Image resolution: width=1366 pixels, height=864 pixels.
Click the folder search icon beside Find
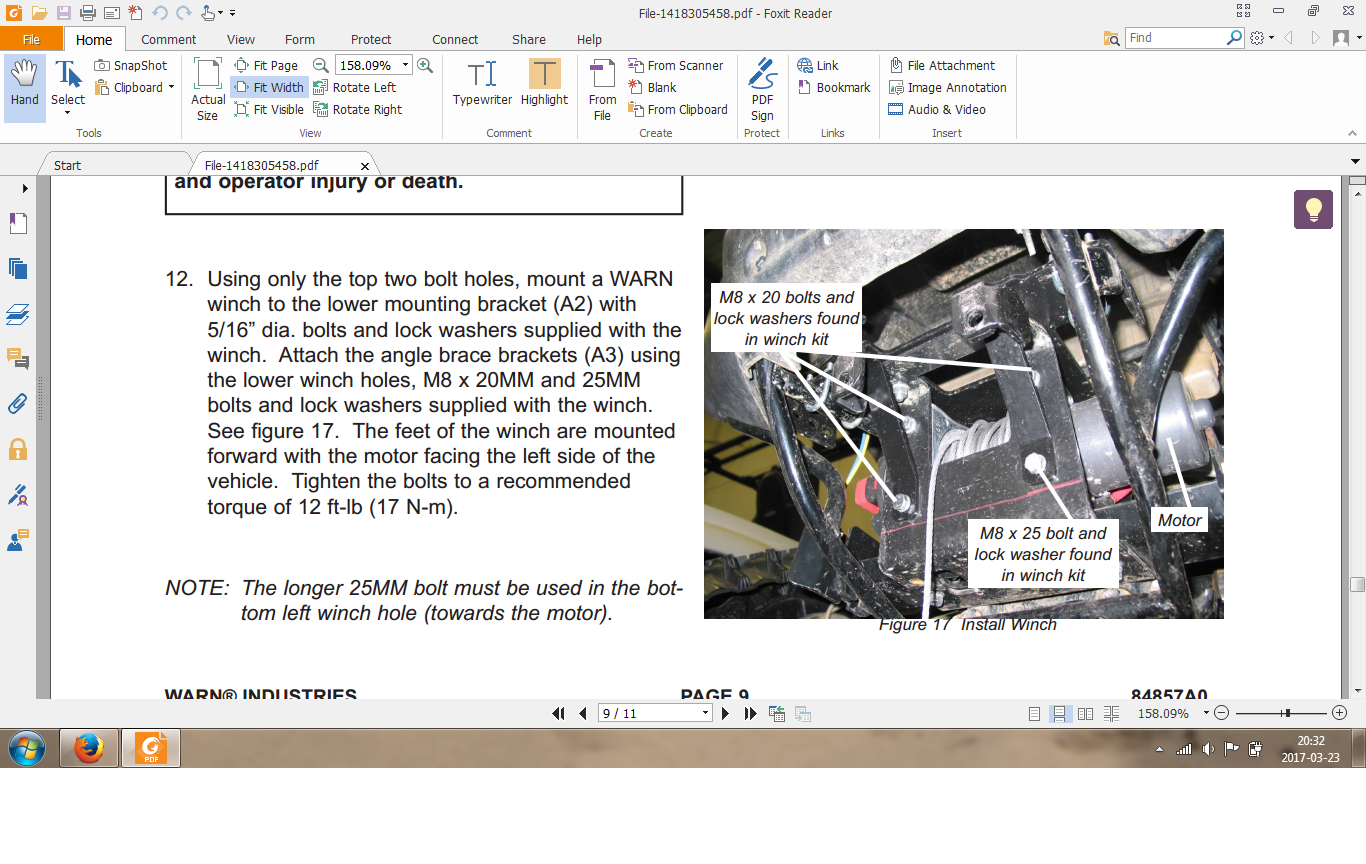tap(1111, 38)
